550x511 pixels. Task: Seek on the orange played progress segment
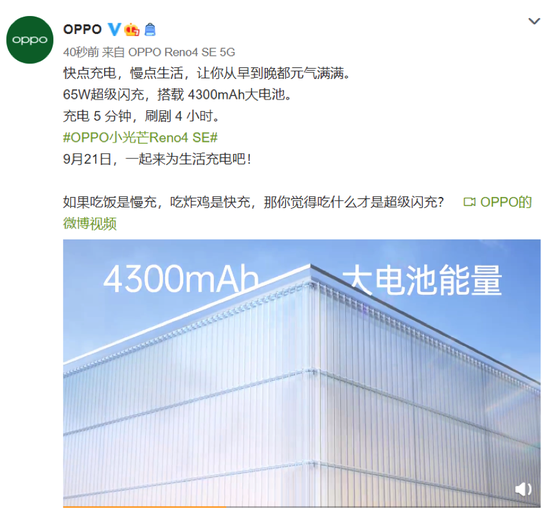coord(145,507)
